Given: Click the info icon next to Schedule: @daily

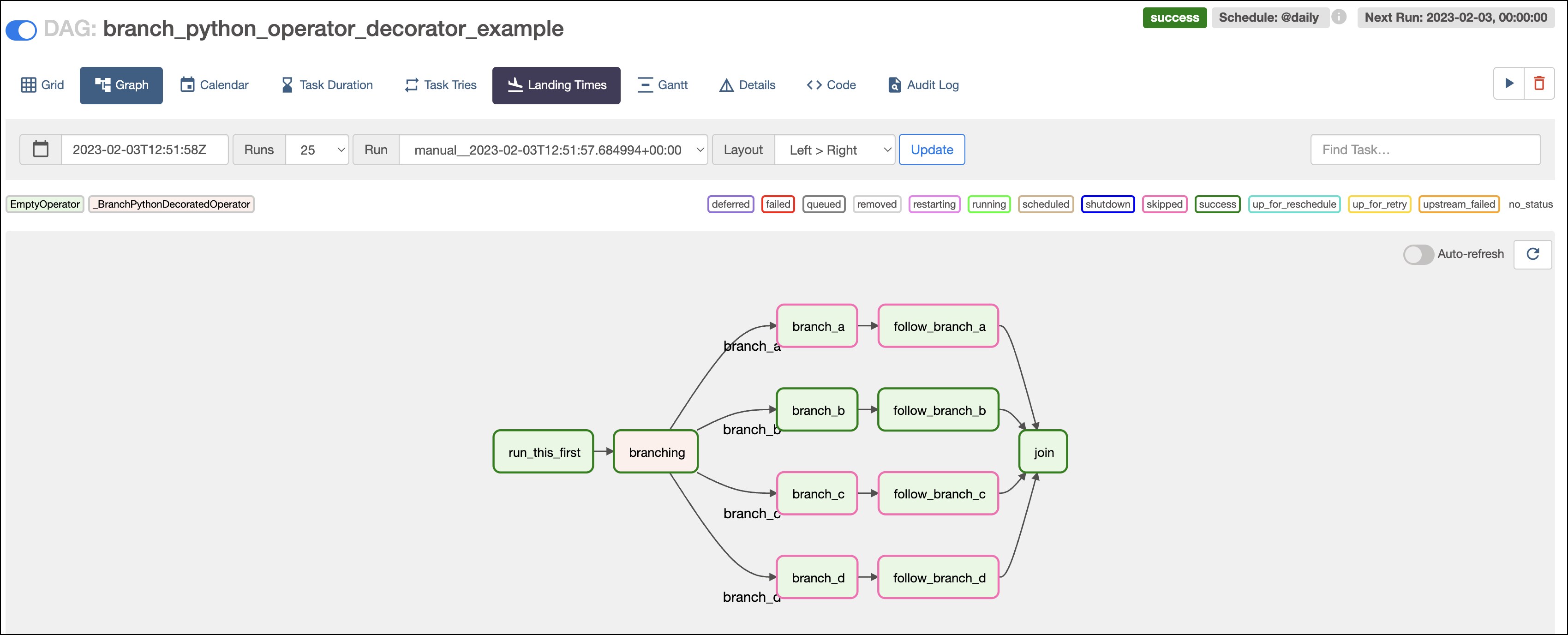Looking at the screenshot, I should point(1340,17).
